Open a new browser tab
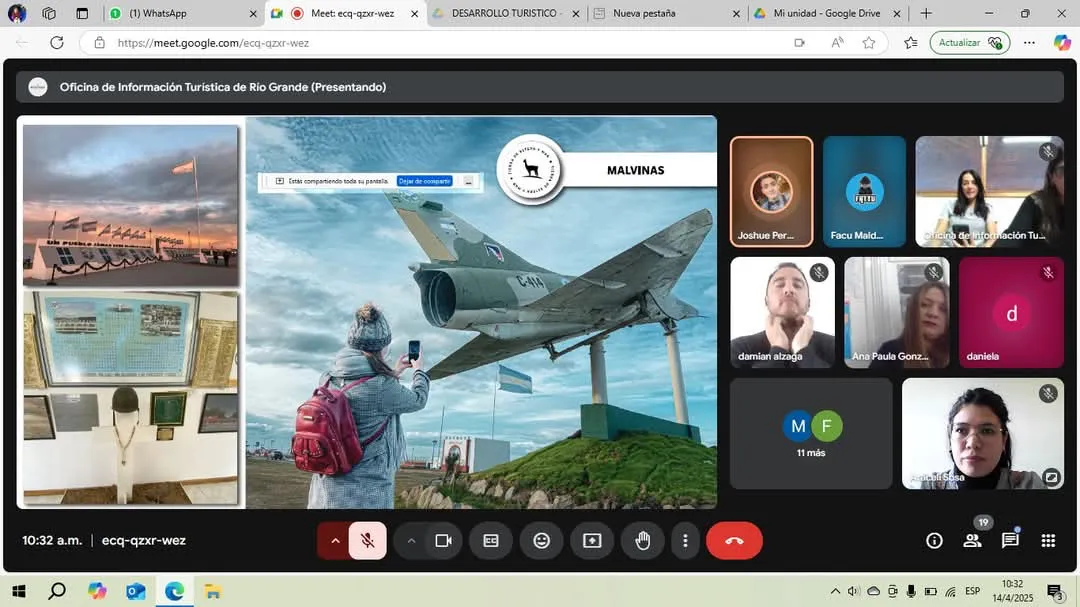Image resolution: width=1080 pixels, height=607 pixels. pyautogui.click(x=926, y=13)
